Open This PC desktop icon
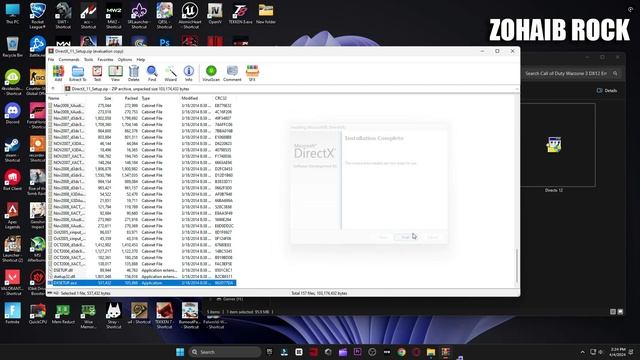Viewport: 640px width, 360px height. pos(13,14)
